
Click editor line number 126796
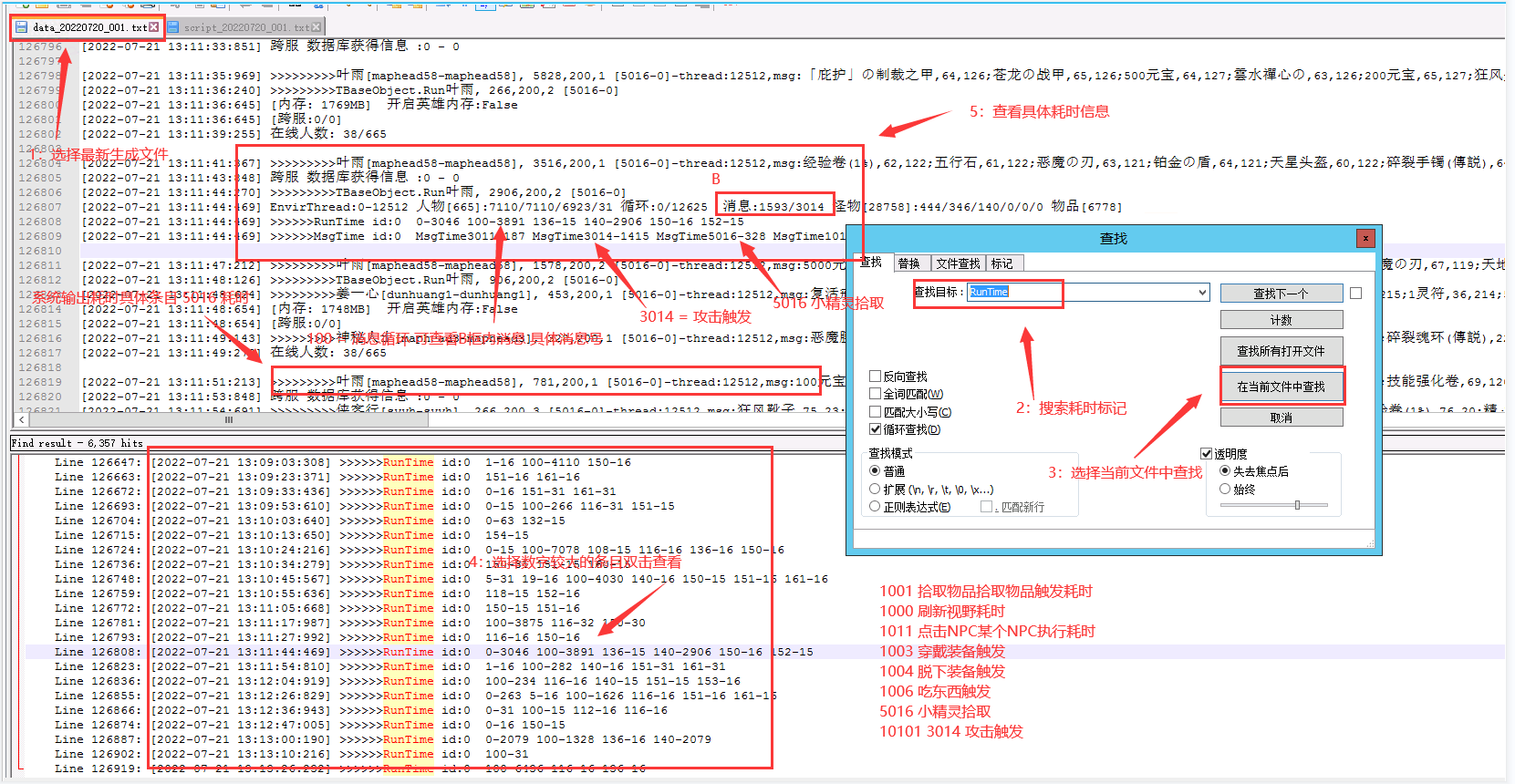pos(40,46)
